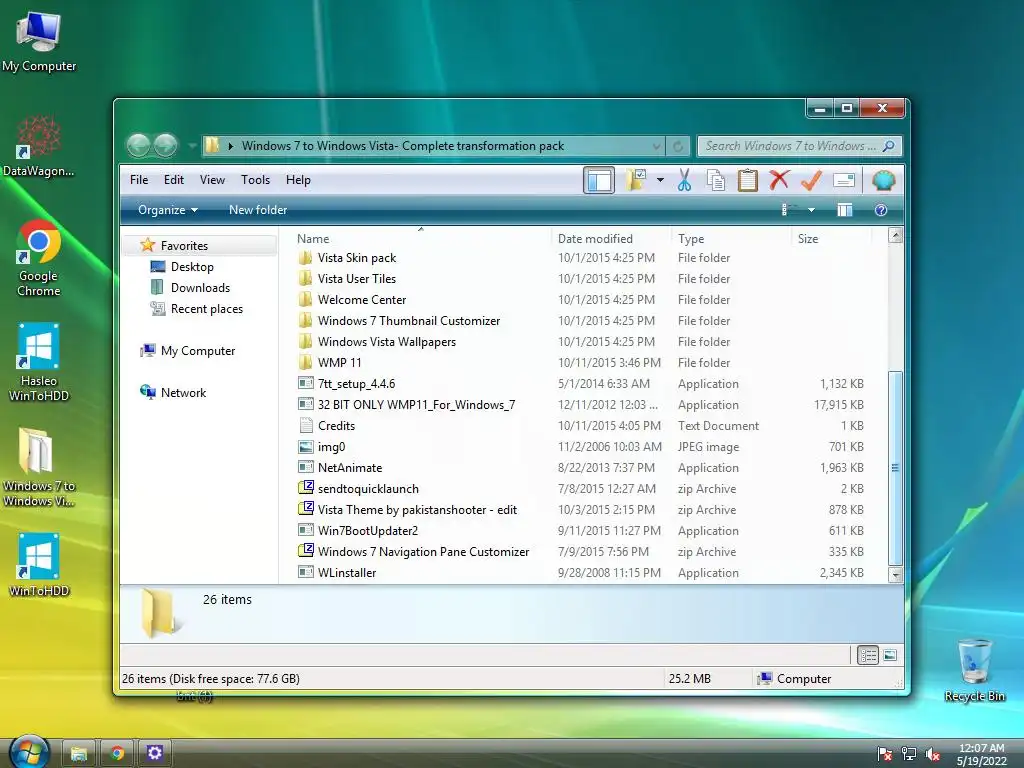Viewport: 1024px width, 768px height.
Task: Click the New folder button
Action: (x=258, y=210)
